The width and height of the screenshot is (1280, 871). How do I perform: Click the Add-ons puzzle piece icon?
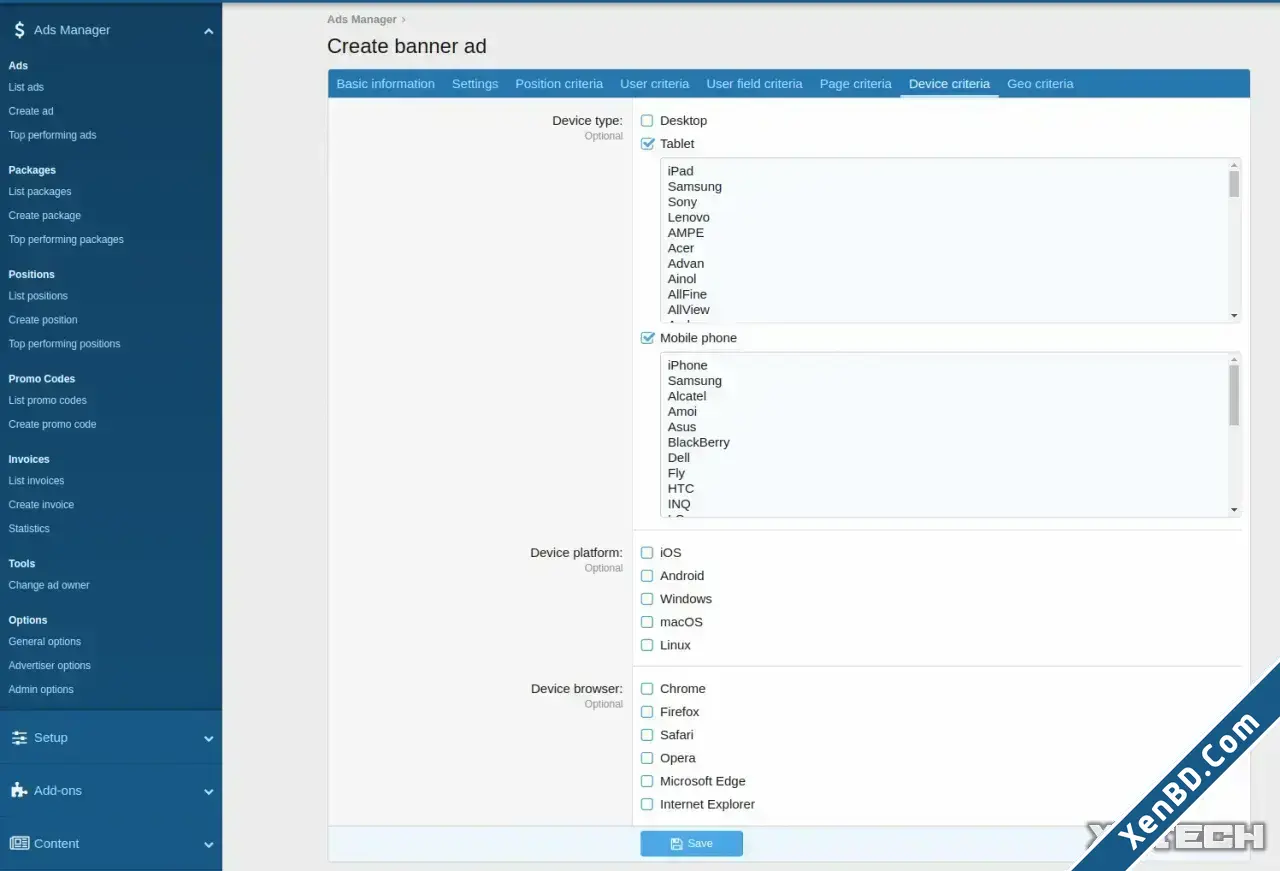pyautogui.click(x=18, y=790)
